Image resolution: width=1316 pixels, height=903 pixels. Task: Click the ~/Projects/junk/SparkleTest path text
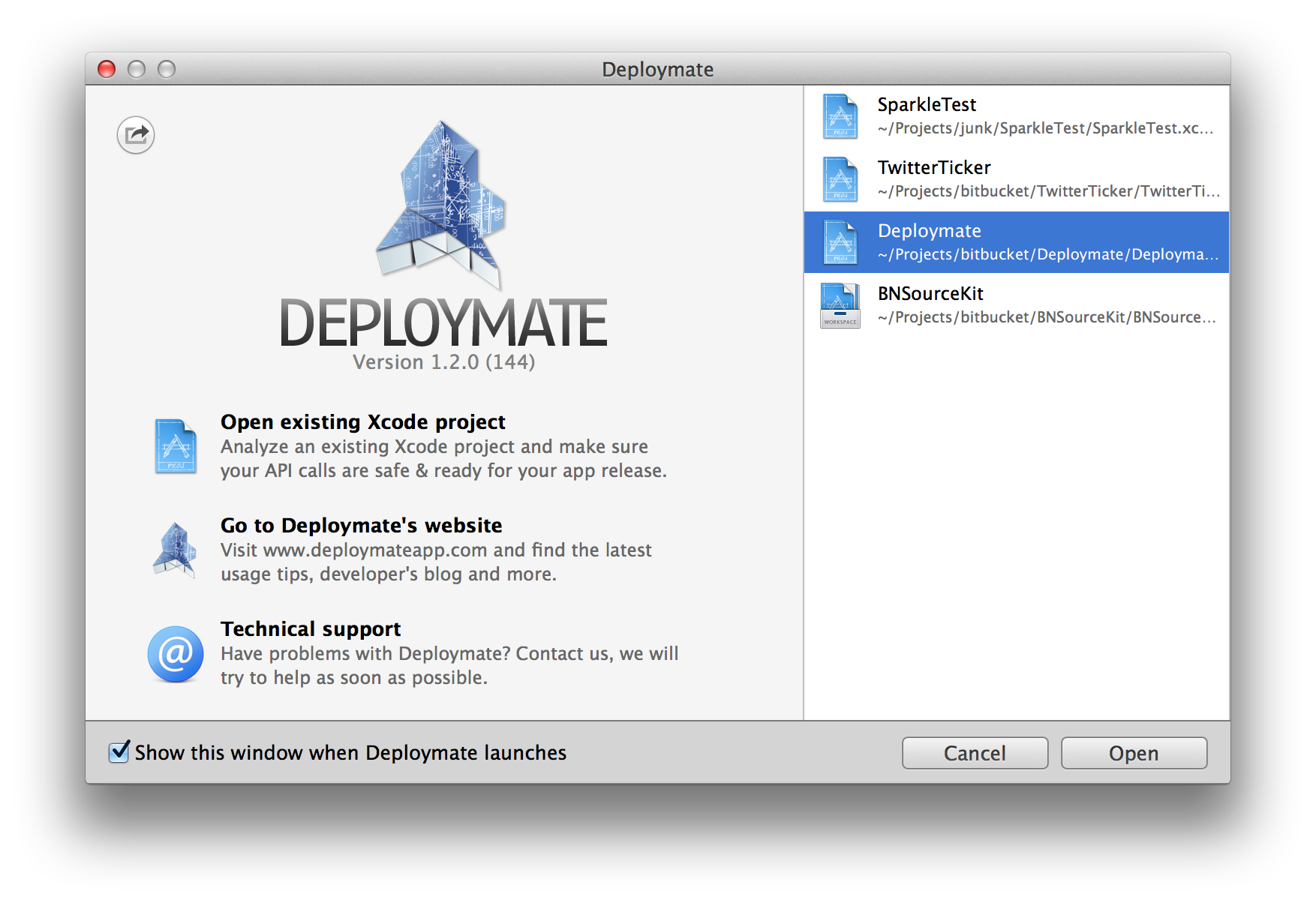pos(1045,128)
